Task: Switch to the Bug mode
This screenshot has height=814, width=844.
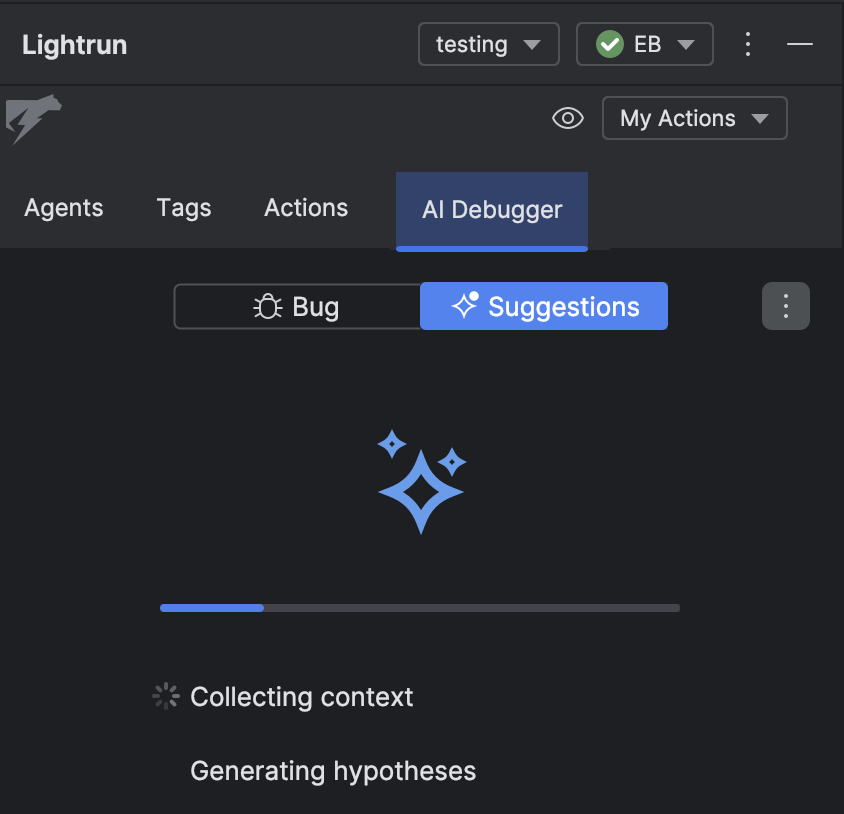Action: click(x=297, y=307)
